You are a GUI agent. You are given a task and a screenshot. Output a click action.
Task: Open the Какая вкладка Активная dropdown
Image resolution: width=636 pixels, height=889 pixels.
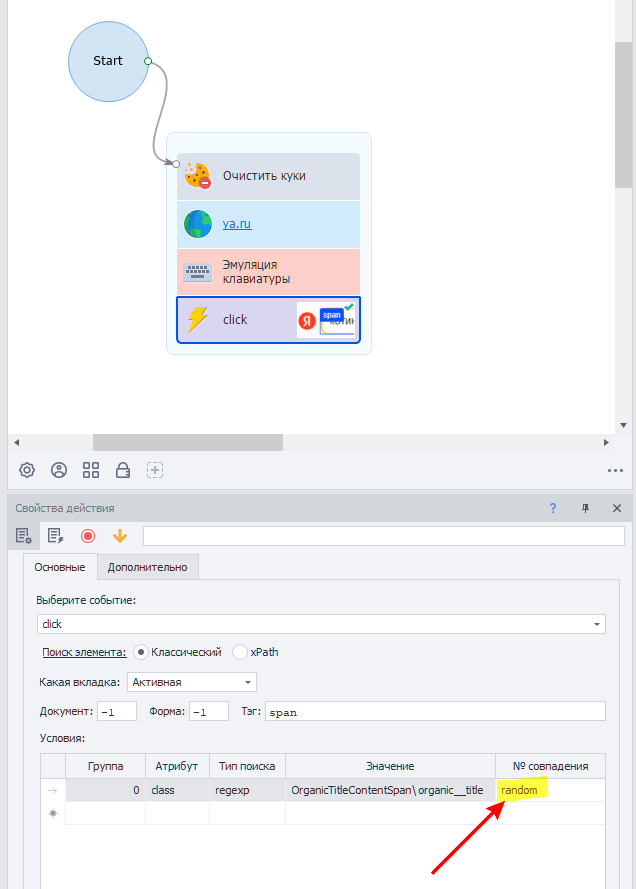click(x=192, y=682)
